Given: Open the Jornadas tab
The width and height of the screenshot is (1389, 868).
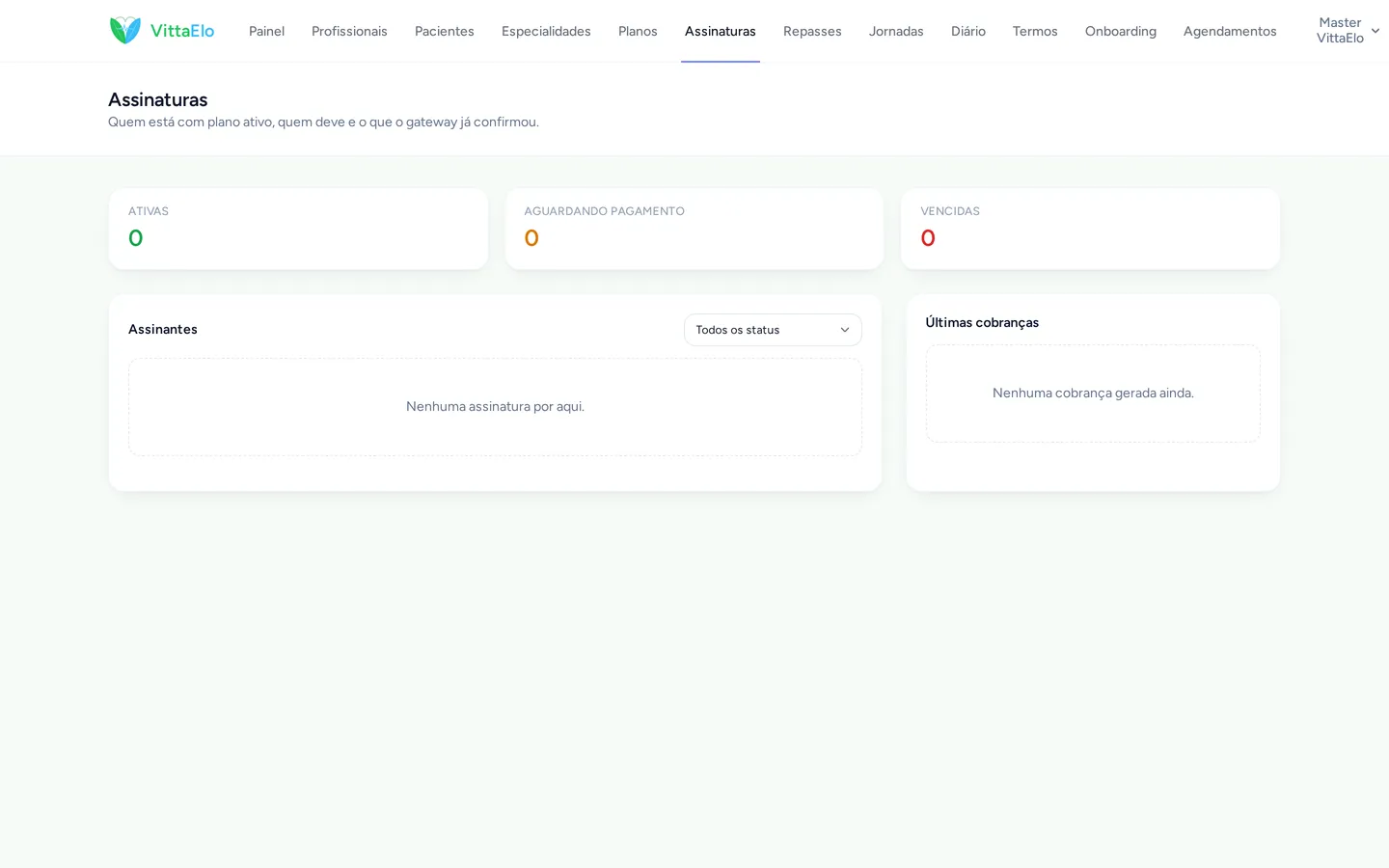Looking at the screenshot, I should (896, 31).
